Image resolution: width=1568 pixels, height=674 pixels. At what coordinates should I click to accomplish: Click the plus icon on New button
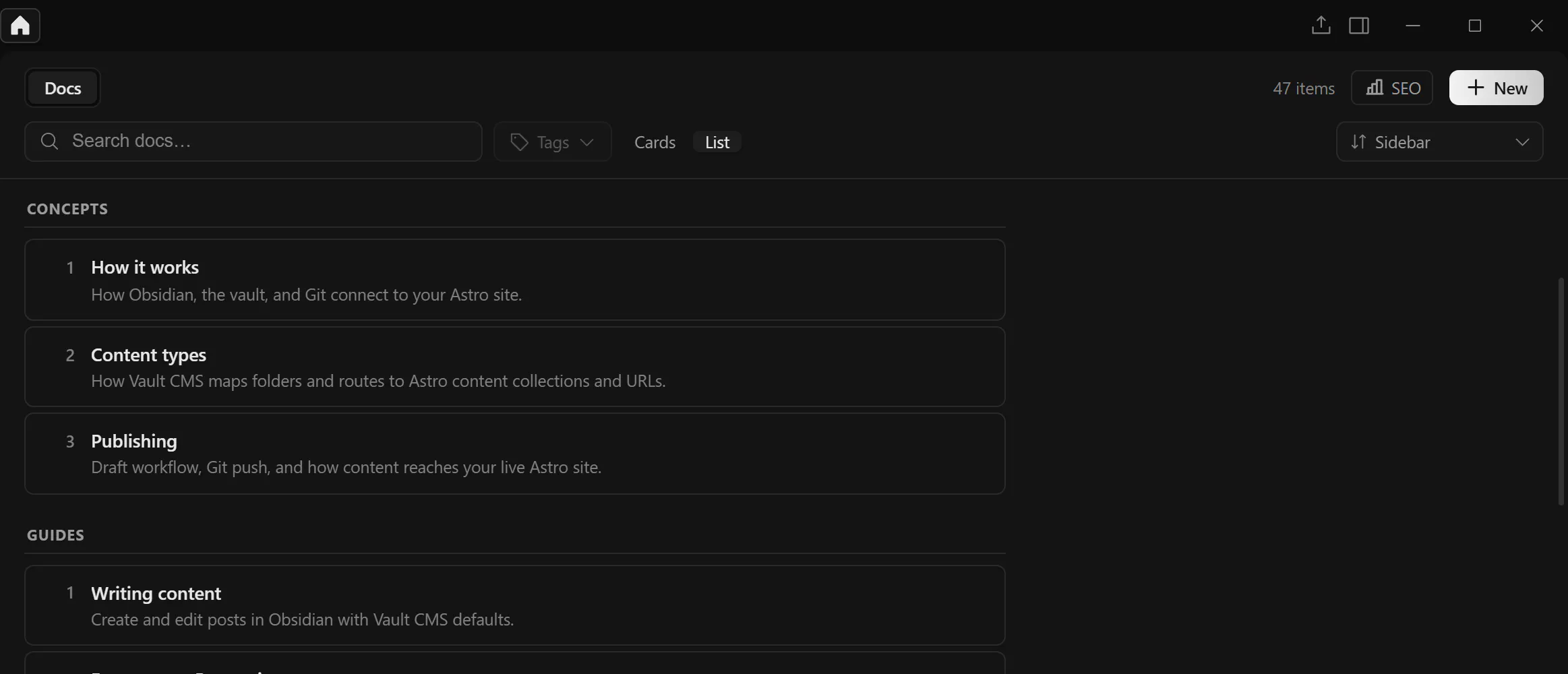(x=1476, y=88)
